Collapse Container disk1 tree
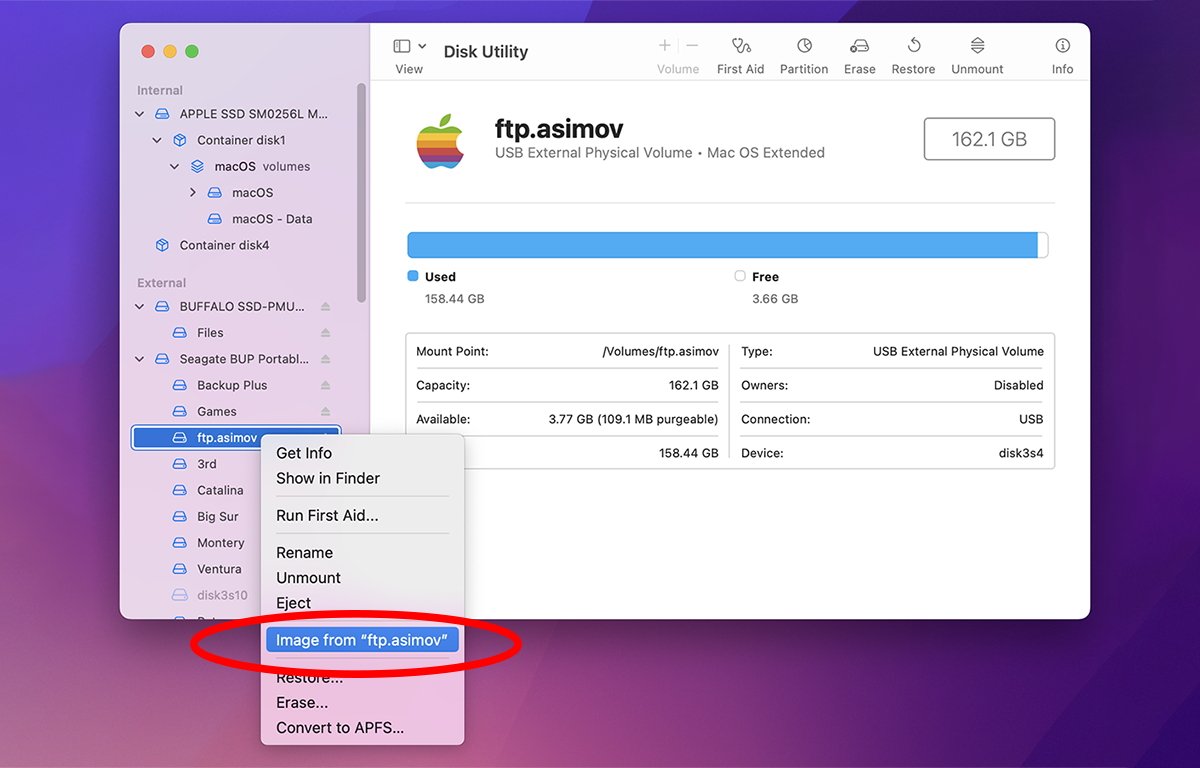 (x=157, y=140)
